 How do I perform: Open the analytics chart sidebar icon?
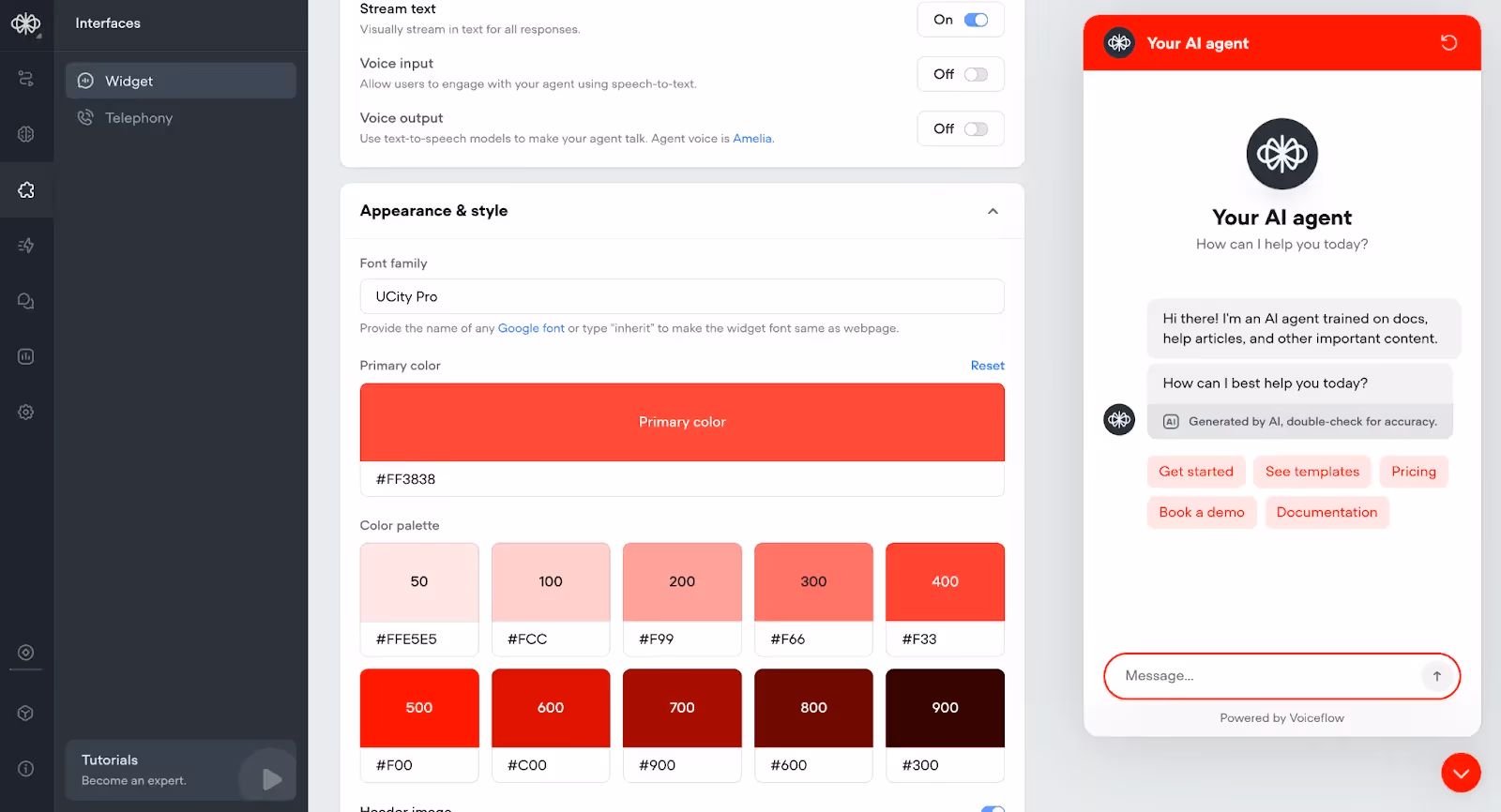[x=26, y=356]
